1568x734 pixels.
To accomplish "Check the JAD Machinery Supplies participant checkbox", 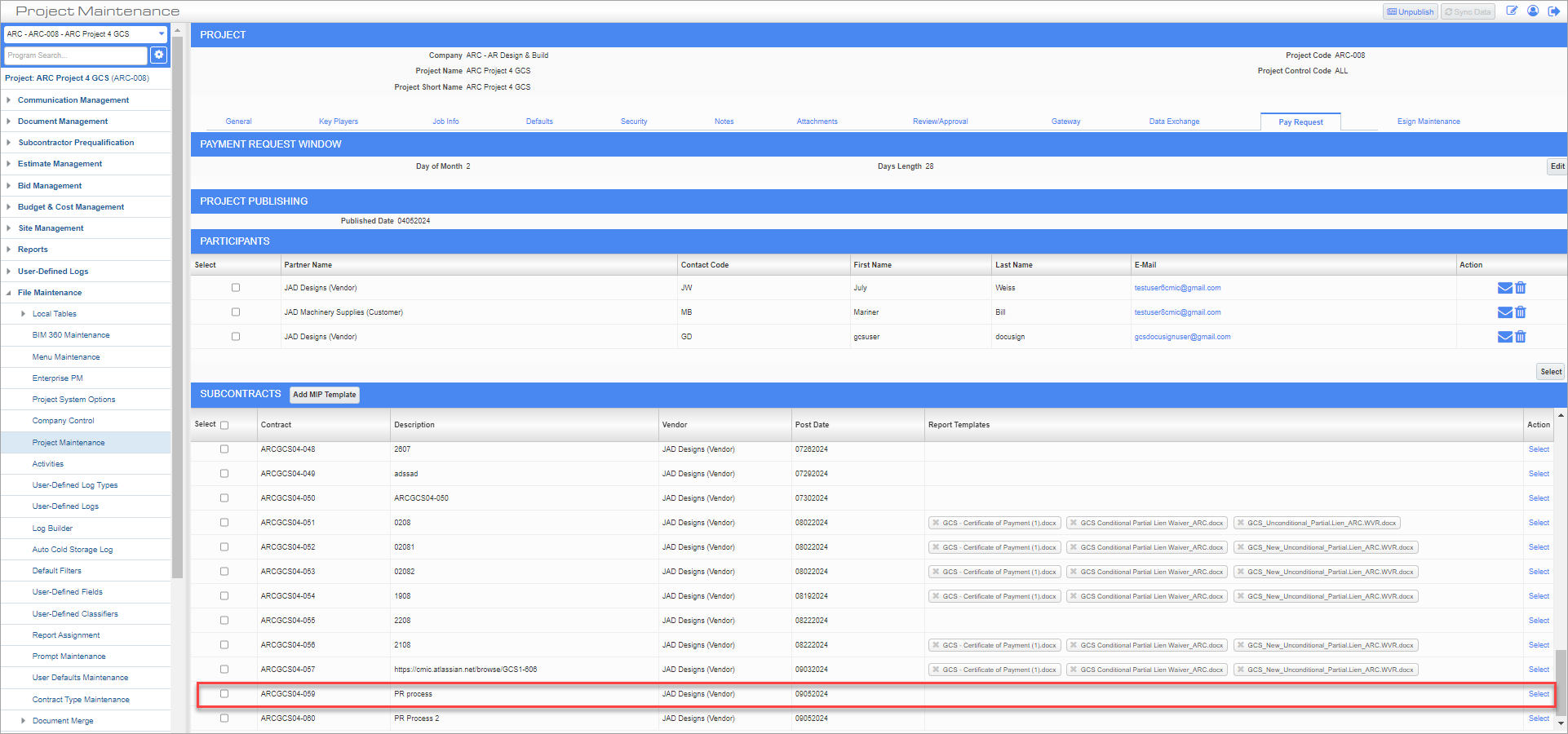I will [236, 312].
